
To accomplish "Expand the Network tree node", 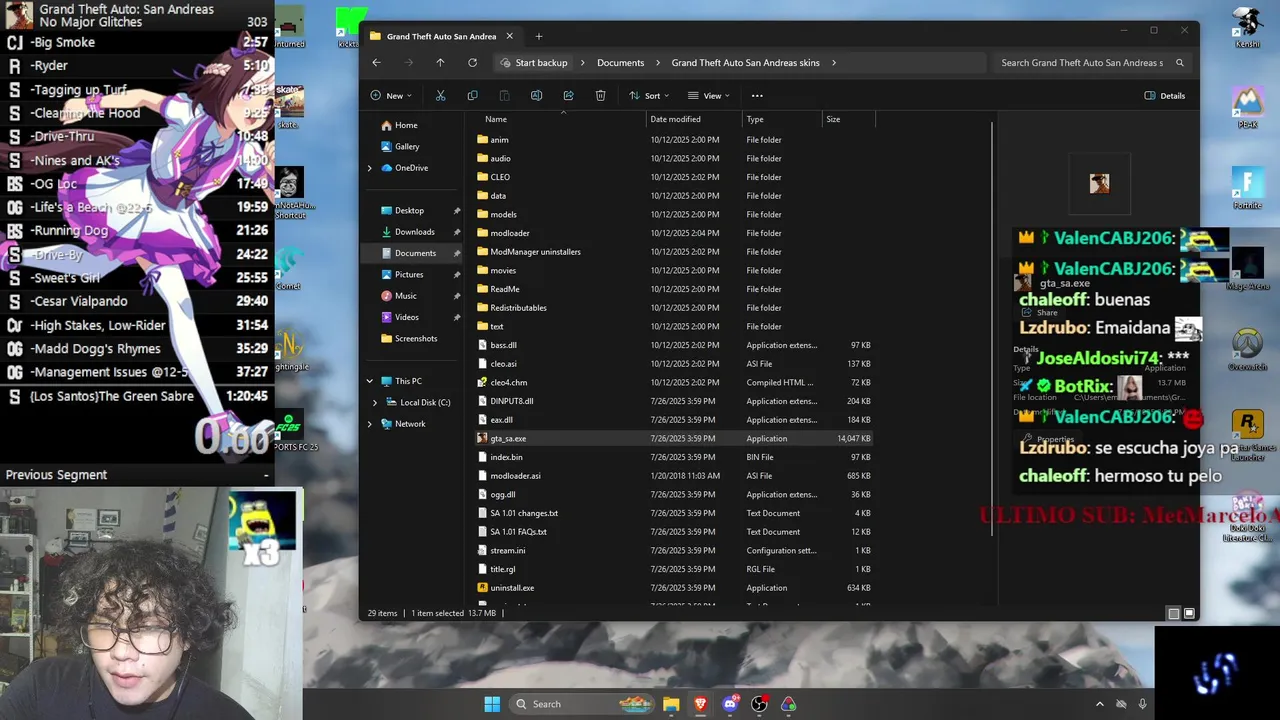I will coord(369,424).
